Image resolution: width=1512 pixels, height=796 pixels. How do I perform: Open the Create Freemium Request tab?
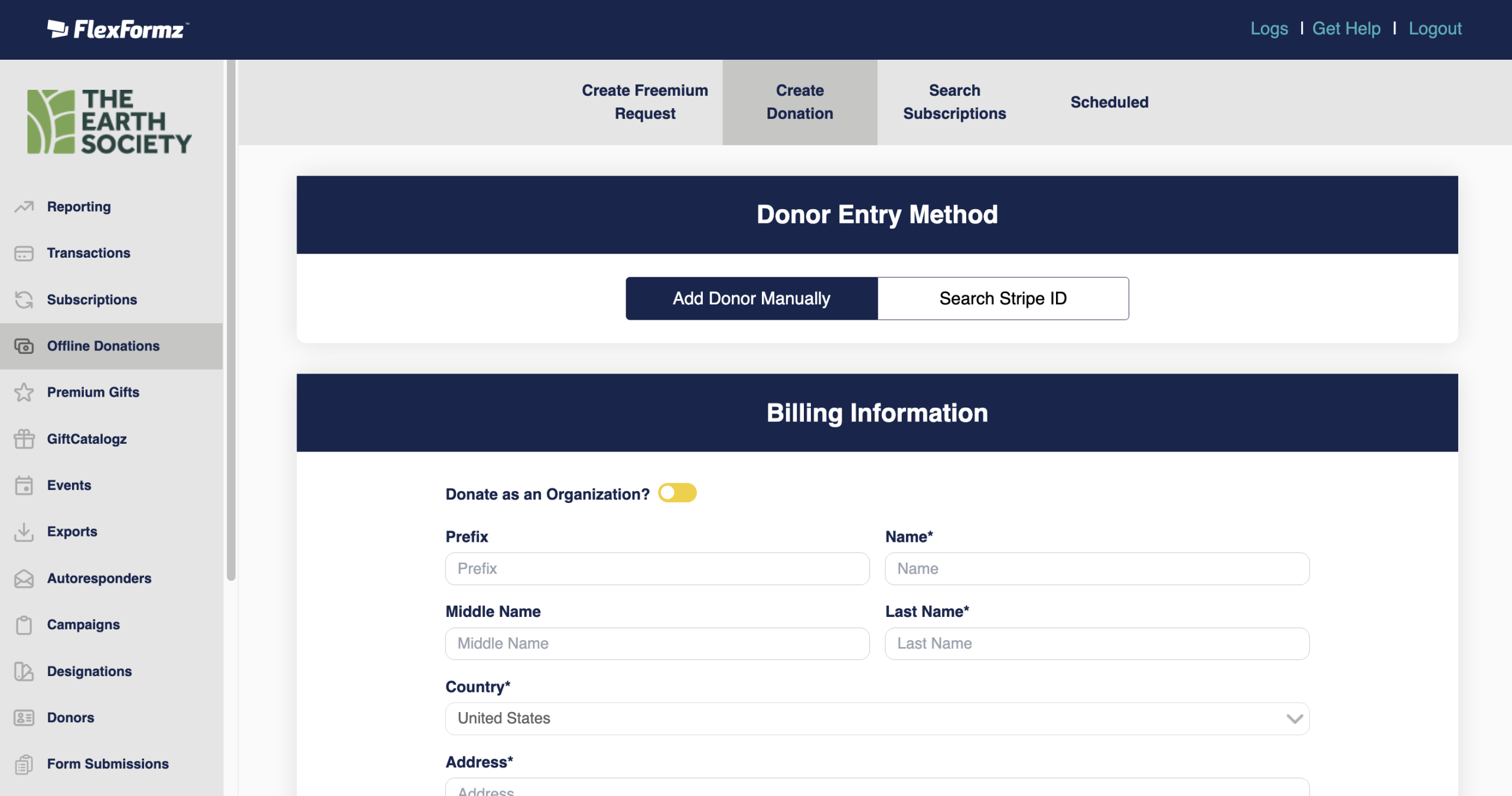coord(644,102)
